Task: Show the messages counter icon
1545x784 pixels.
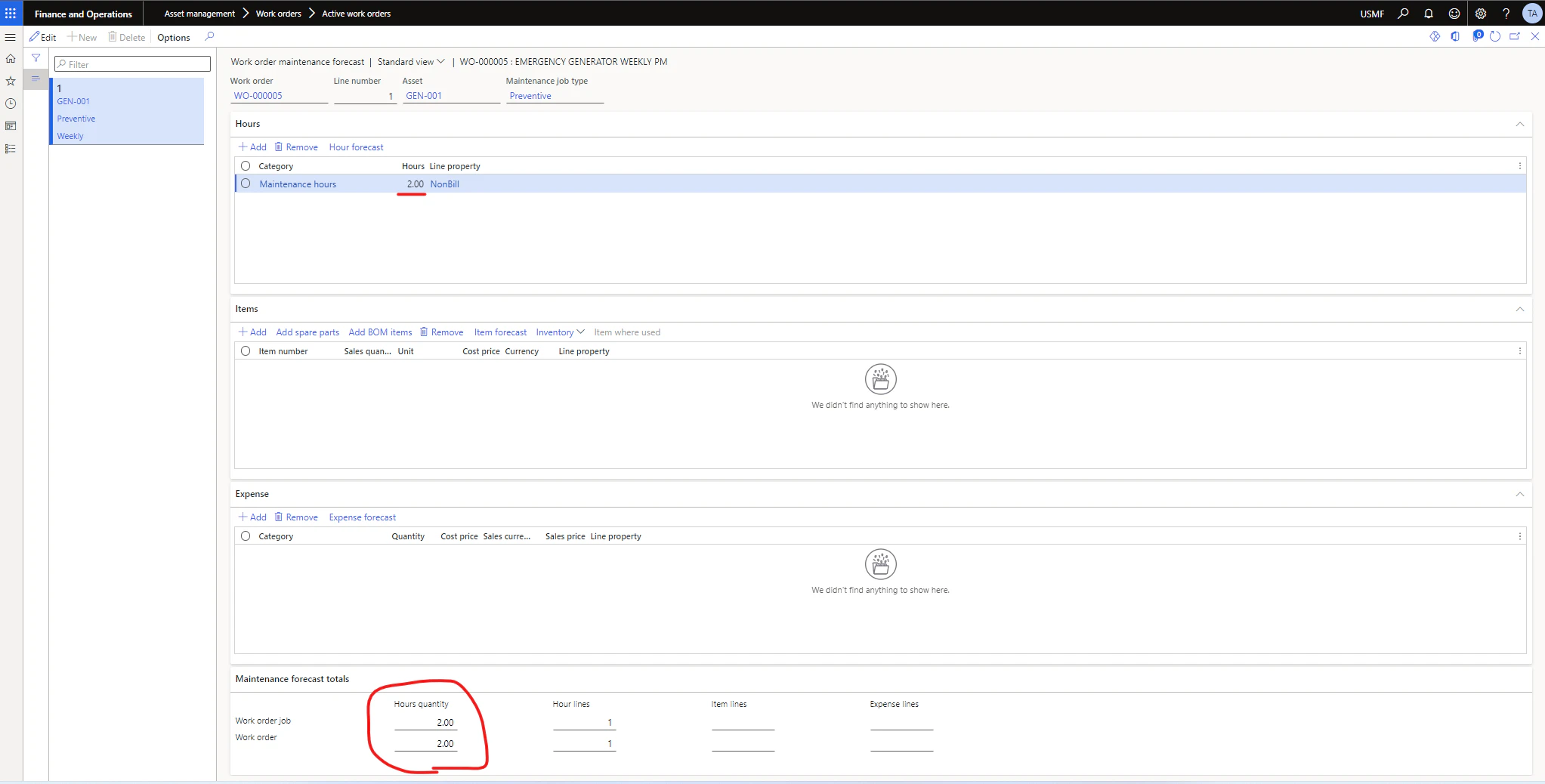Action: (x=1477, y=35)
